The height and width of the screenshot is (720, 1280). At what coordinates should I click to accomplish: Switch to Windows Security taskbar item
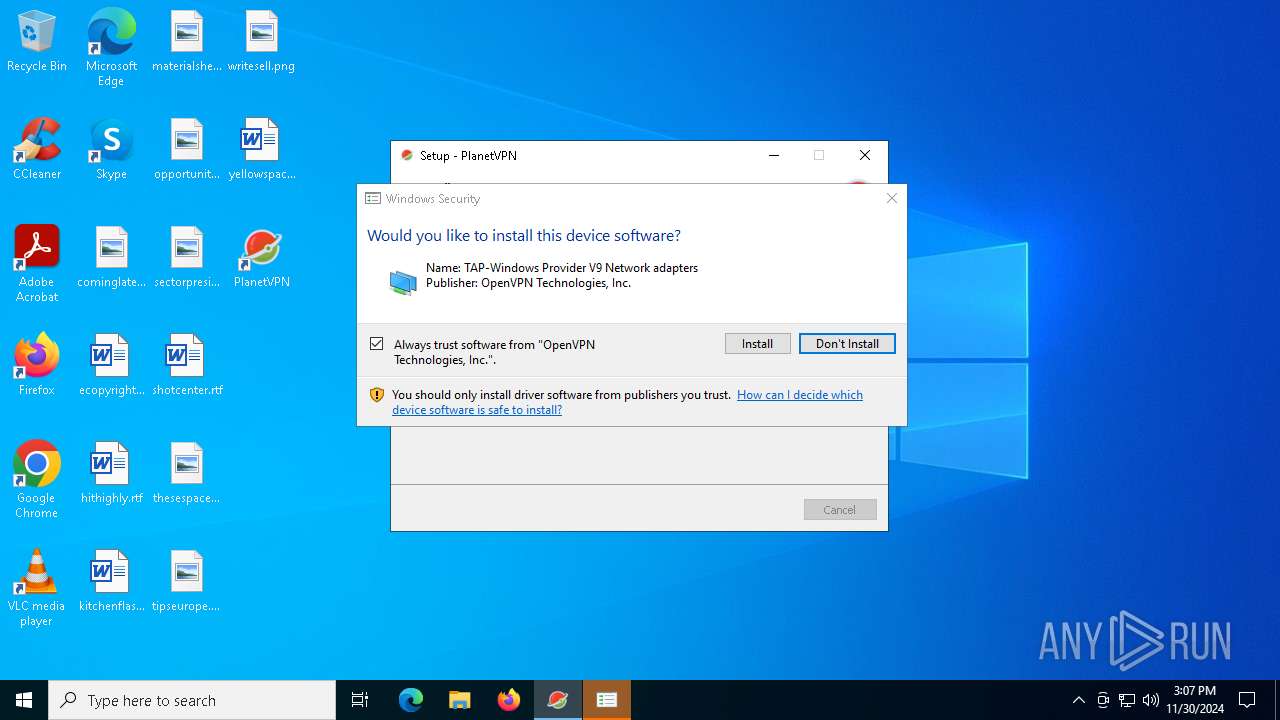click(607, 700)
